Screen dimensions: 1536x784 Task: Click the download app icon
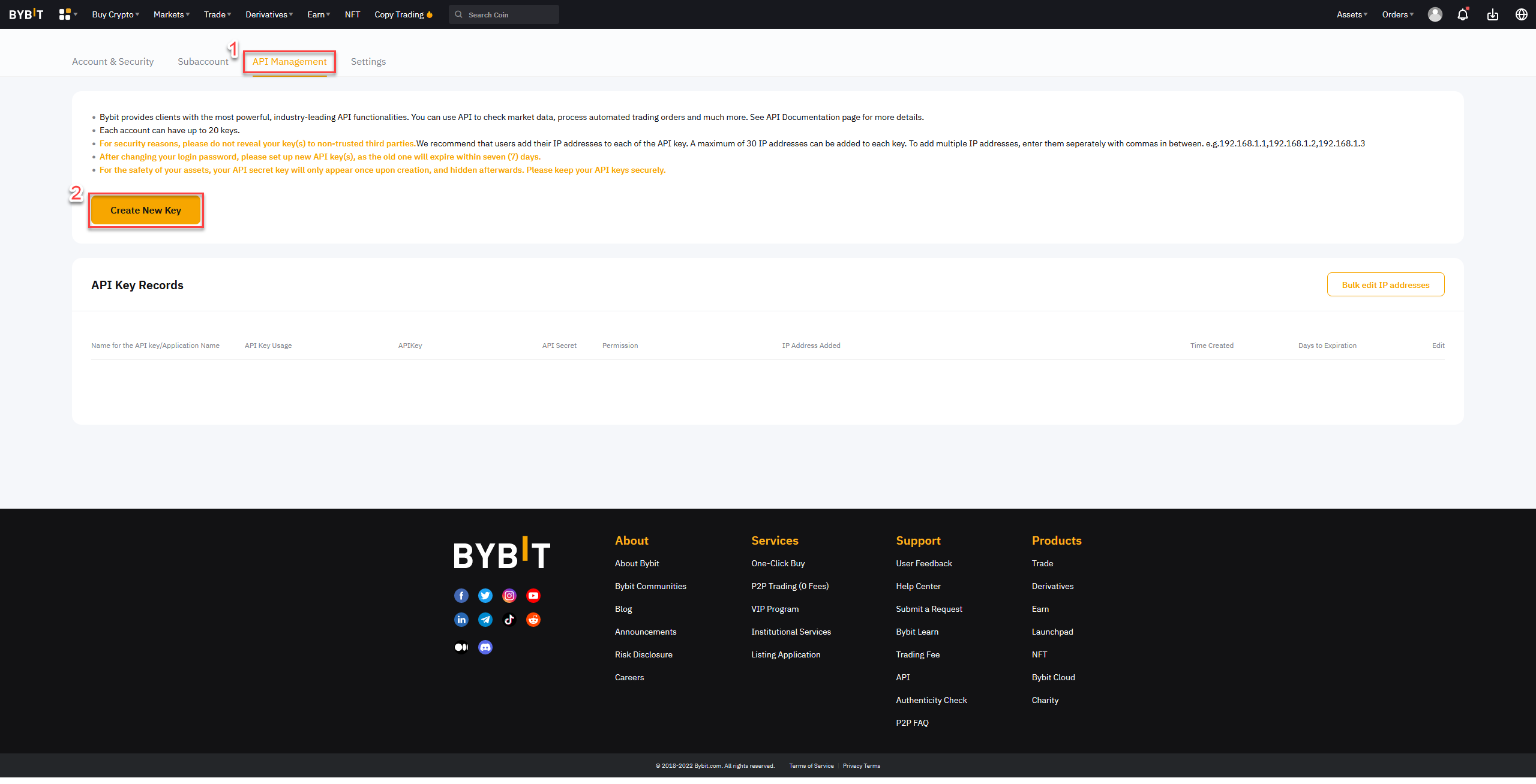point(1493,14)
